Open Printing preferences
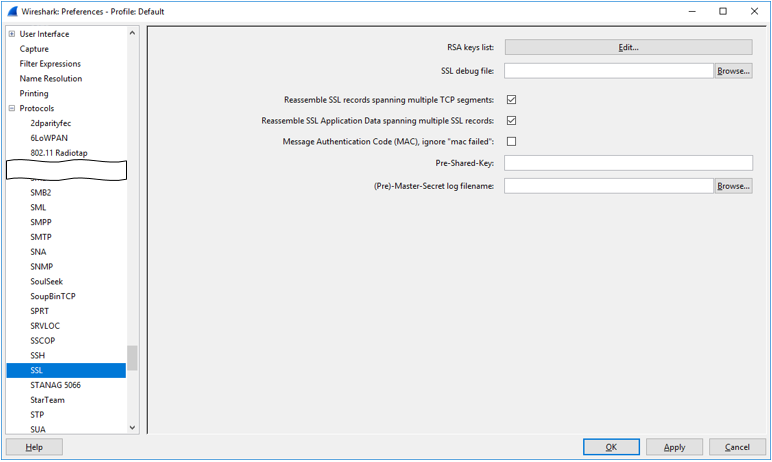The height and width of the screenshot is (462, 772). click(x=34, y=93)
